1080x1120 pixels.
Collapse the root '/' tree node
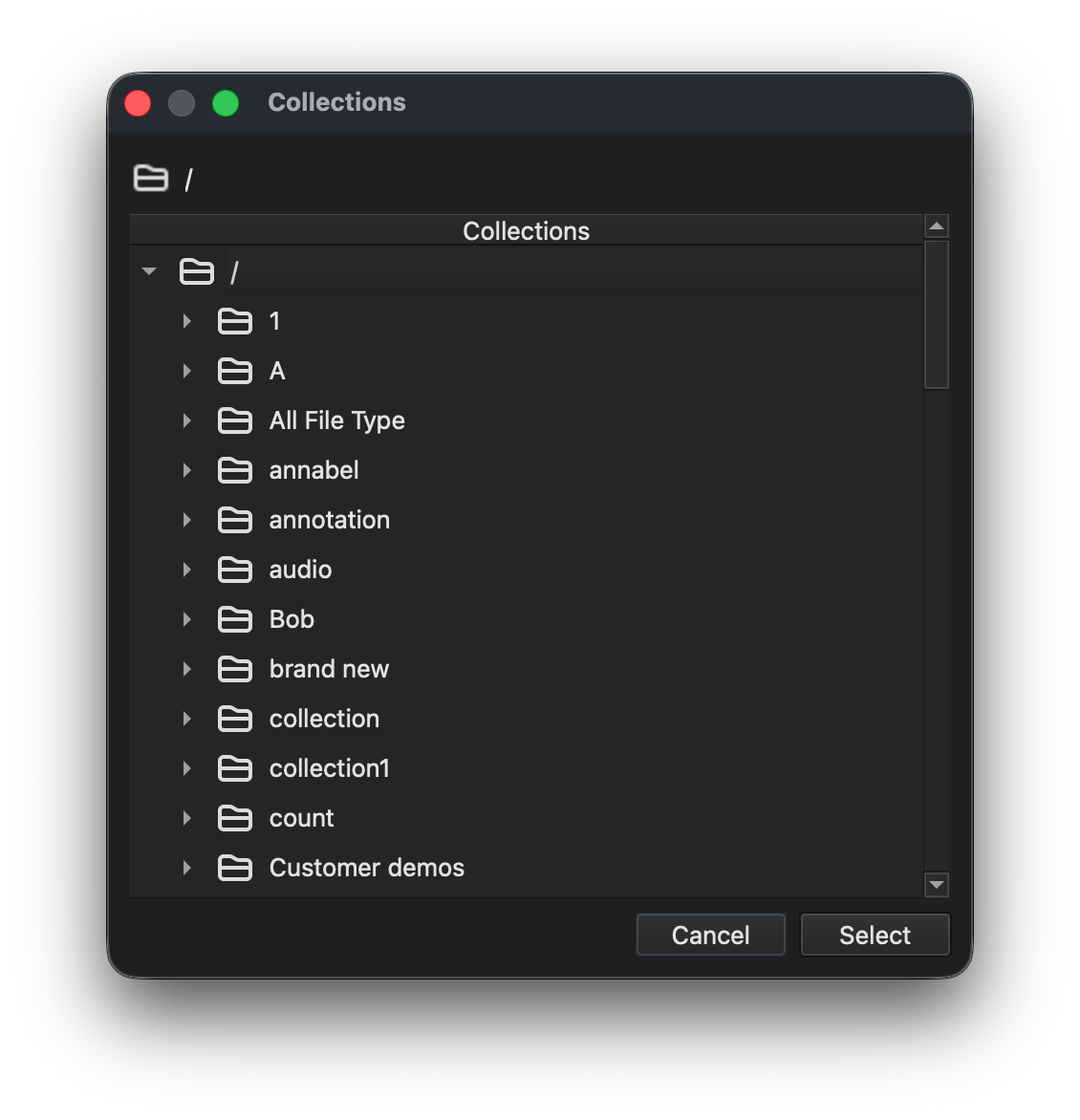149,271
